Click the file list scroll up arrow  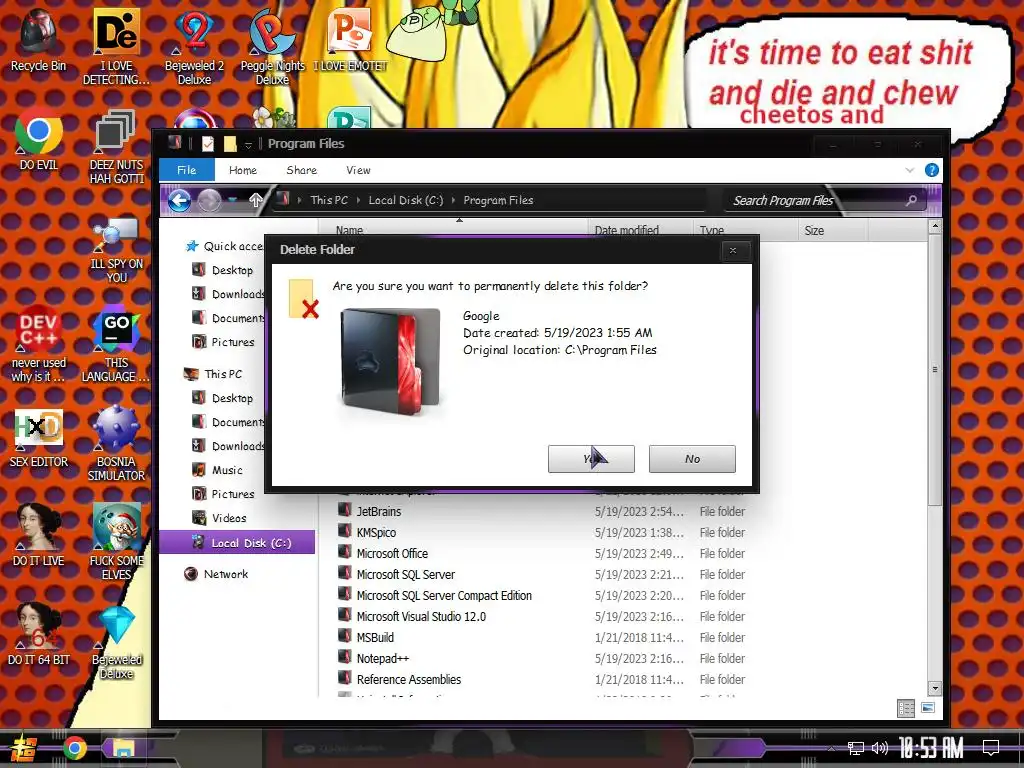coord(935,227)
